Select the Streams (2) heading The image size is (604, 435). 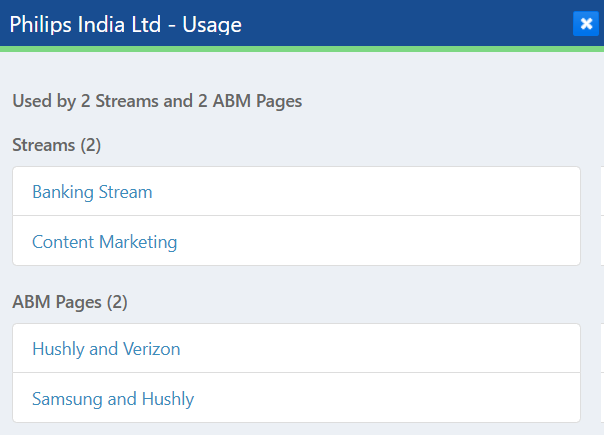tap(57, 145)
